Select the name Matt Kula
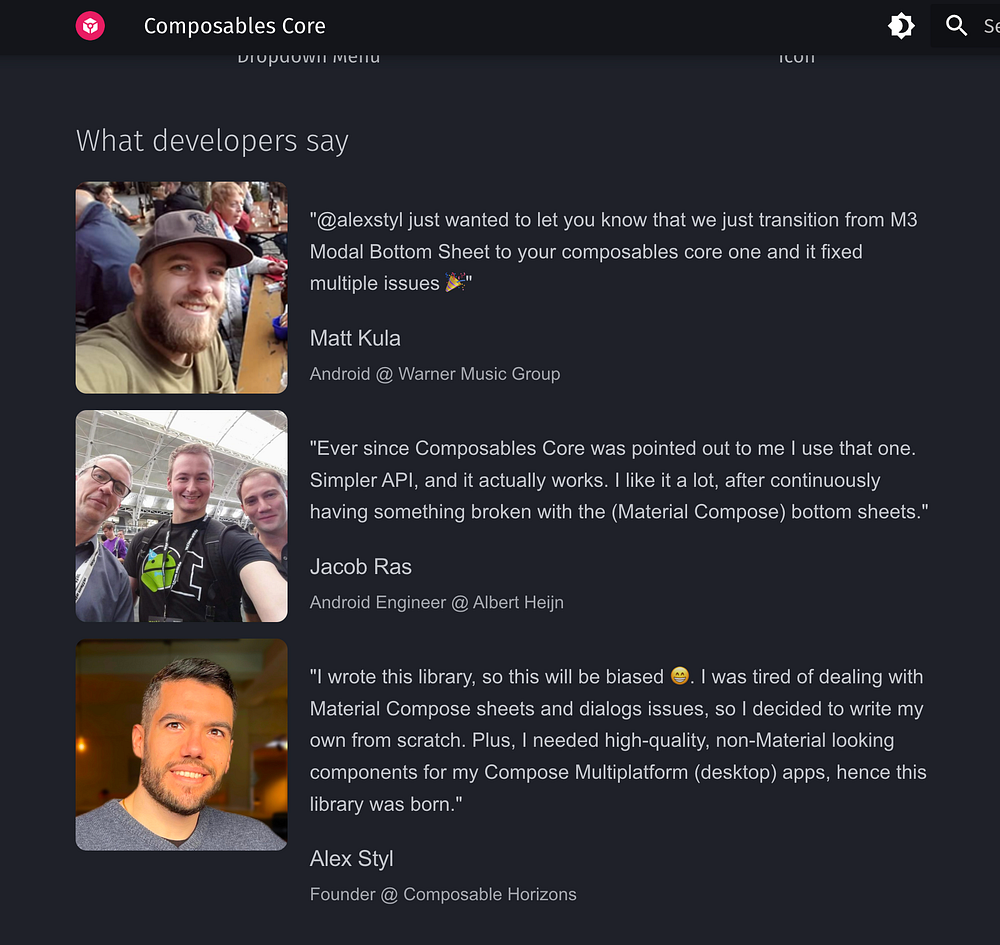This screenshot has width=1000, height=945. tap(355, 338)
